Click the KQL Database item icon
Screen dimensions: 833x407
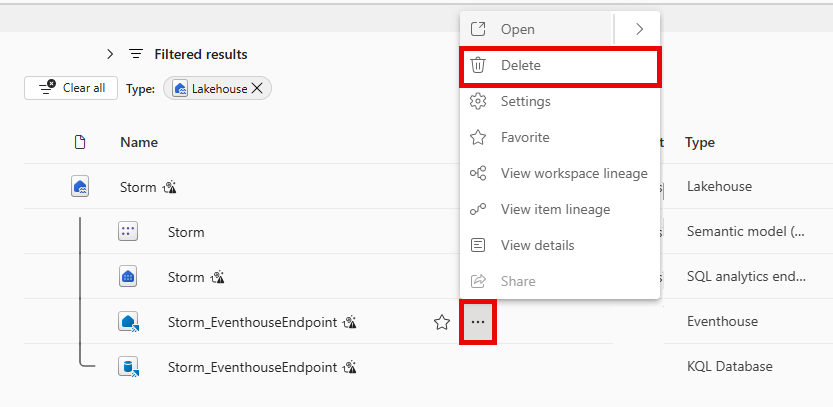128,367
